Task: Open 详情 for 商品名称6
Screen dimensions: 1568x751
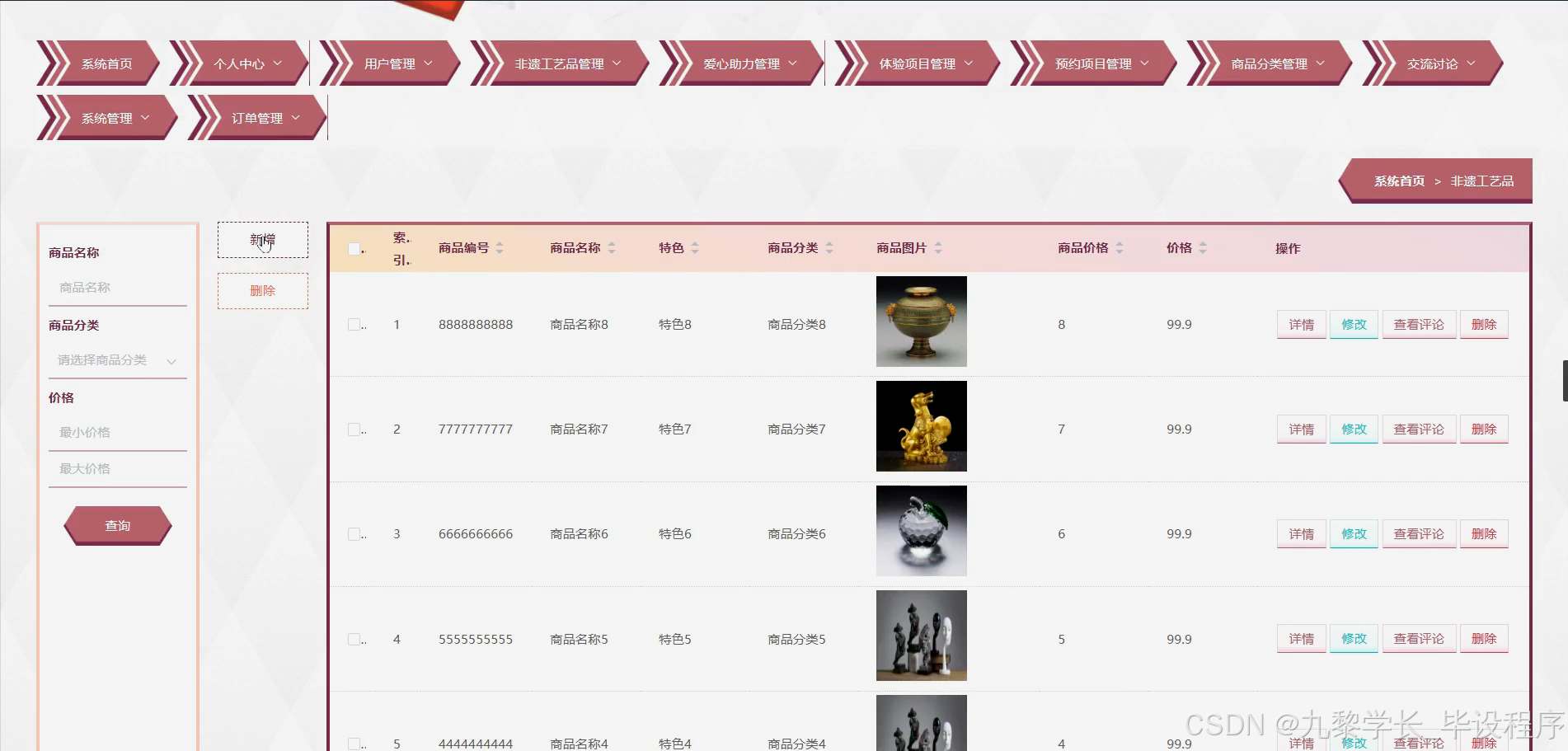Action: tap(1302, 534)
